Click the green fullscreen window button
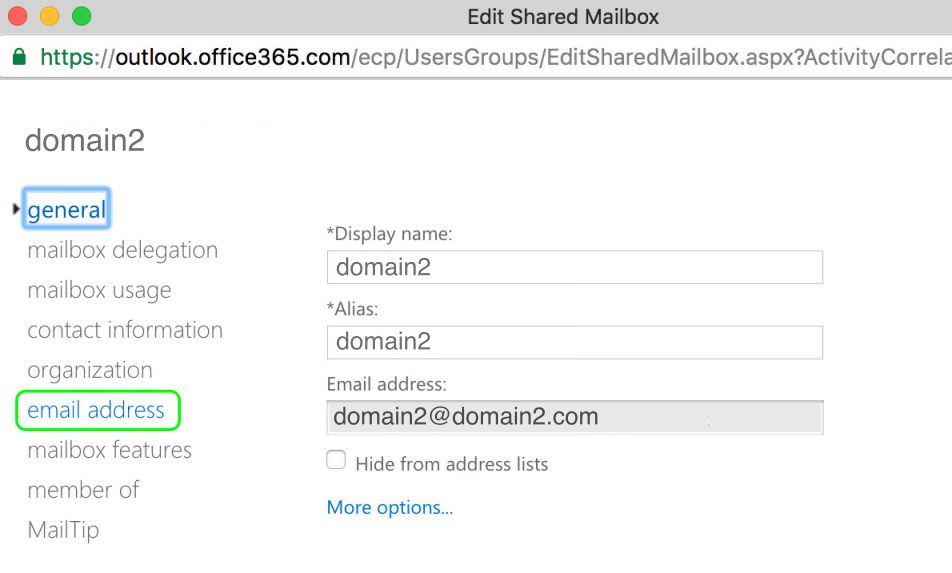952x573 pixels. (81, 16)
